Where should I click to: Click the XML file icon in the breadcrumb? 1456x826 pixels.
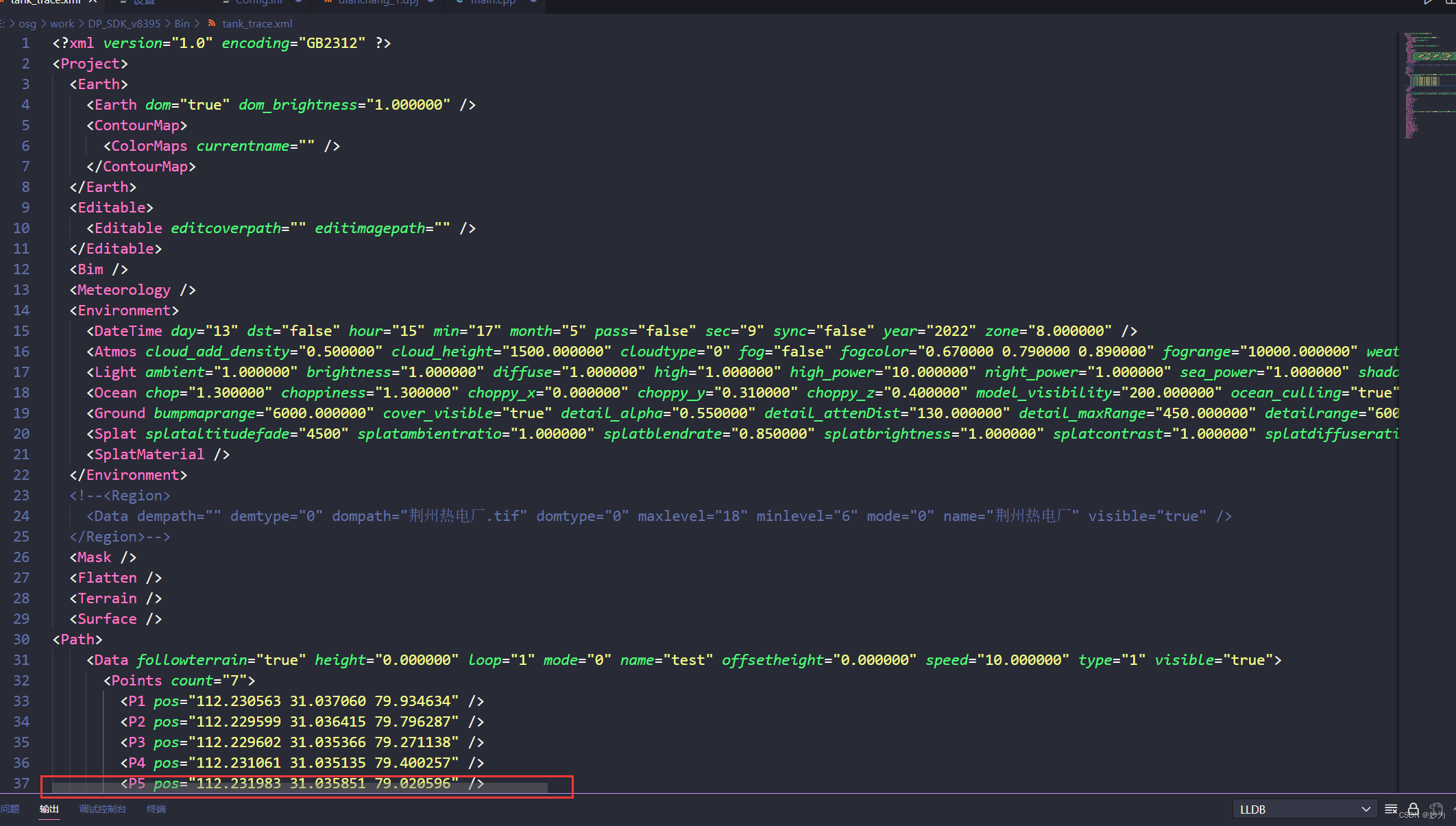coord(213,23)
